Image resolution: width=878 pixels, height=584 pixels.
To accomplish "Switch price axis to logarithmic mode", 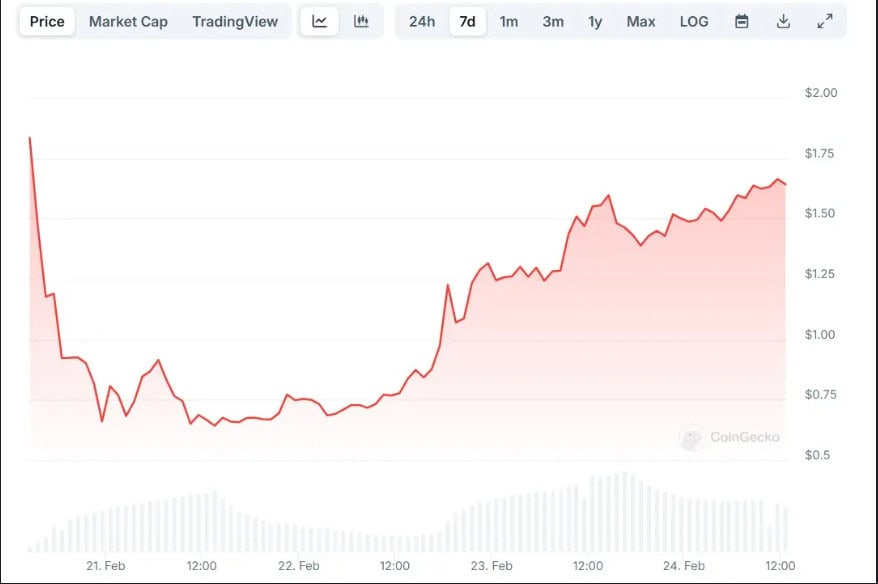I will (x=693, y=21).
